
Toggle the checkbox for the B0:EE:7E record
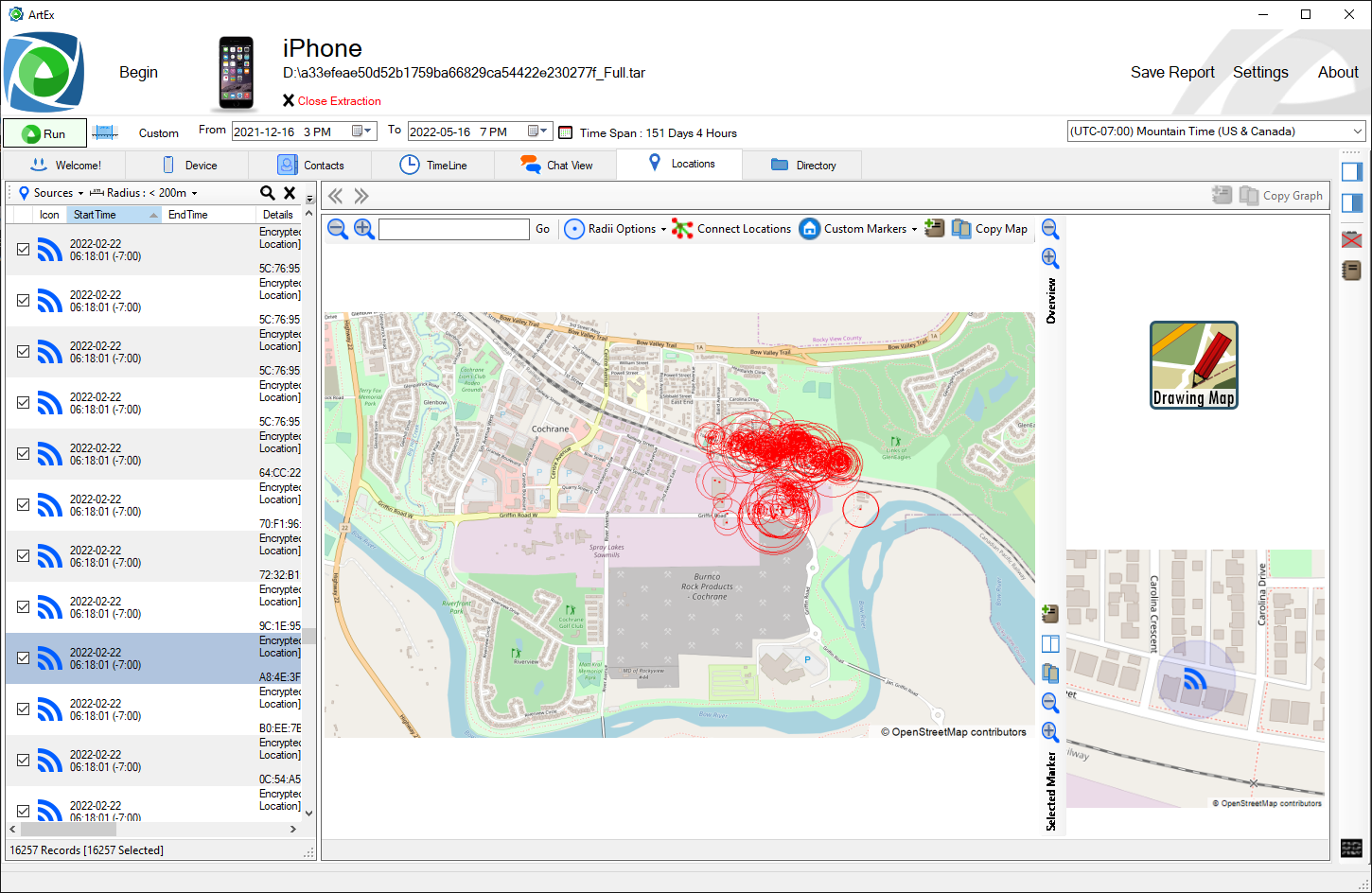24,709
